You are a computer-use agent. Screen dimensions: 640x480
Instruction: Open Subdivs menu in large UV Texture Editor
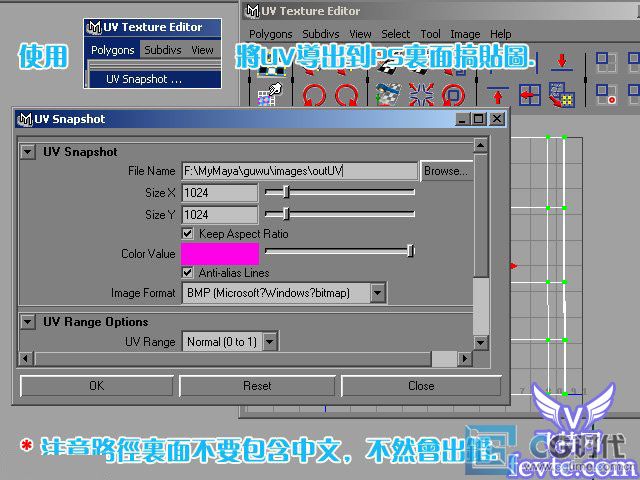(x=321, y=34)
